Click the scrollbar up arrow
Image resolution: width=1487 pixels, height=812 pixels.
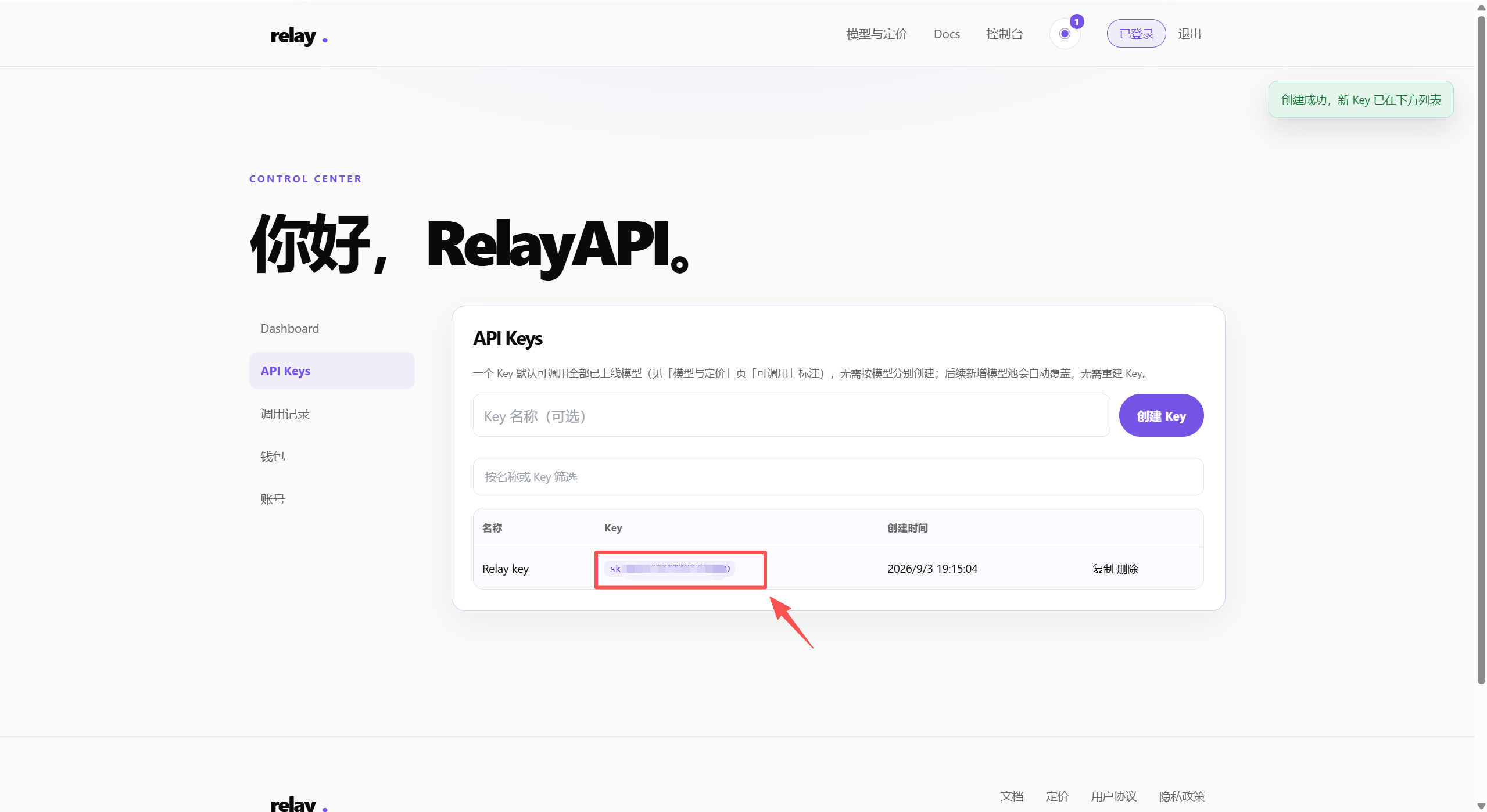tap(1481, 7)
